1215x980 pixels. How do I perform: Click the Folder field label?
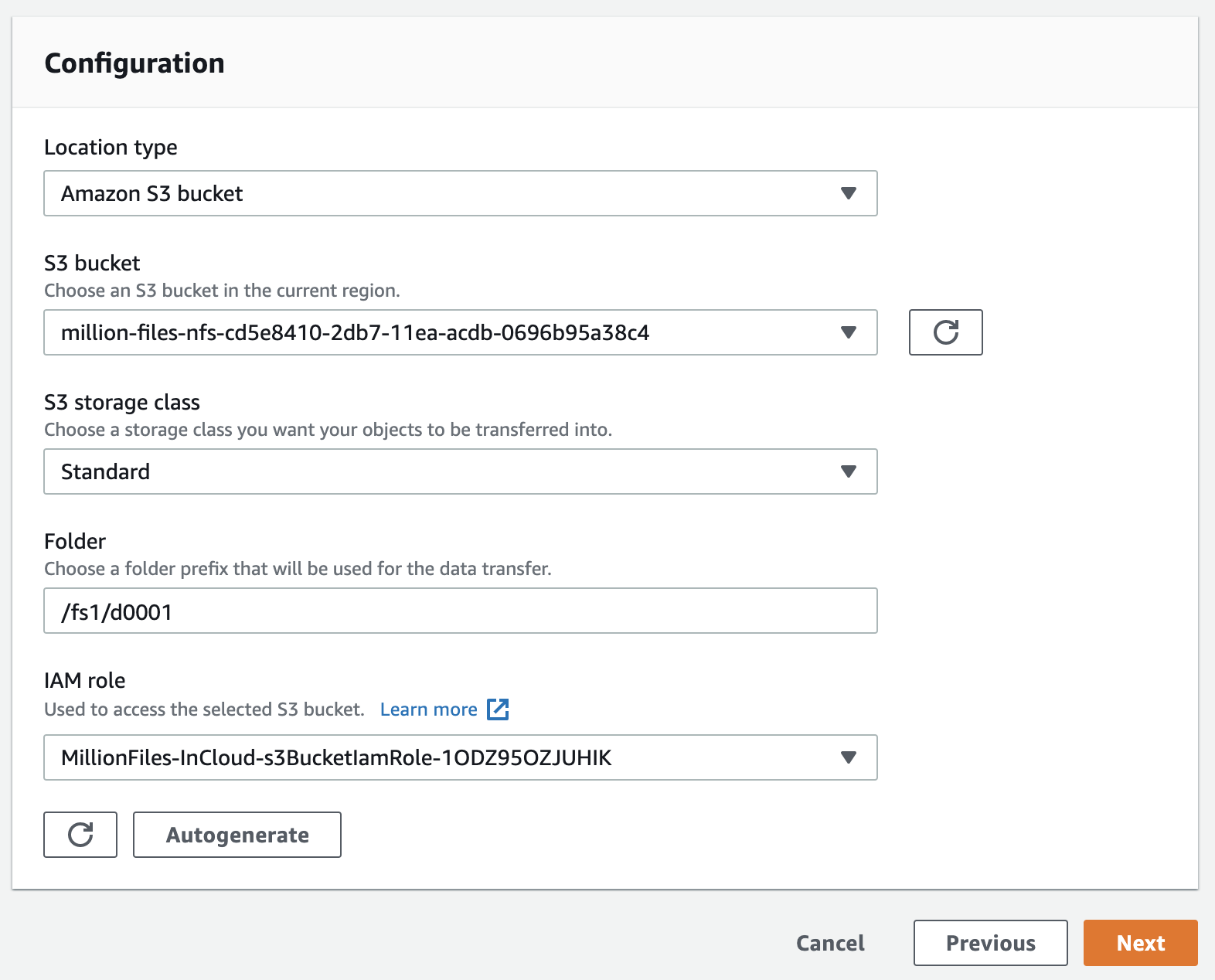(x=75, y=541)
